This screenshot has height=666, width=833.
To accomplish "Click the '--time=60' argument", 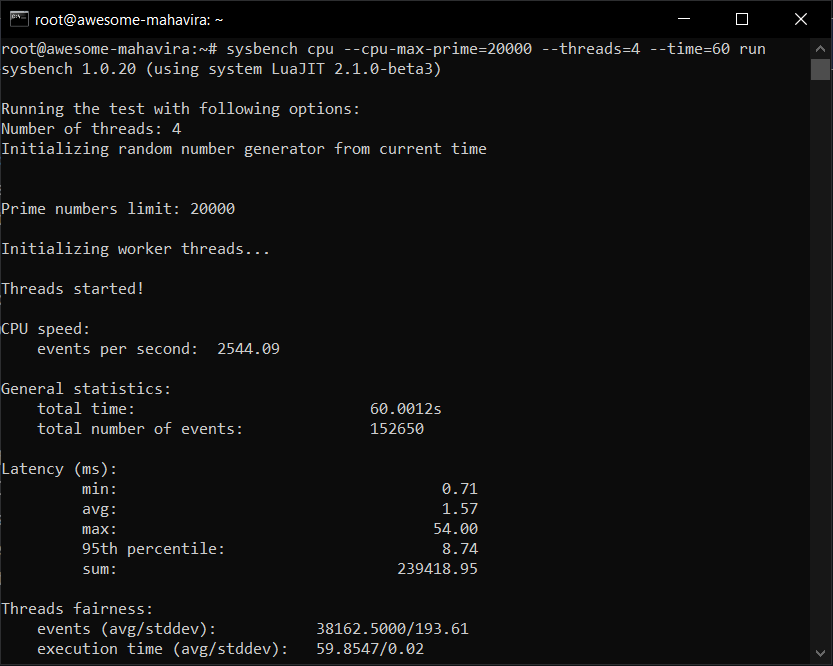I will click(690, 49).
